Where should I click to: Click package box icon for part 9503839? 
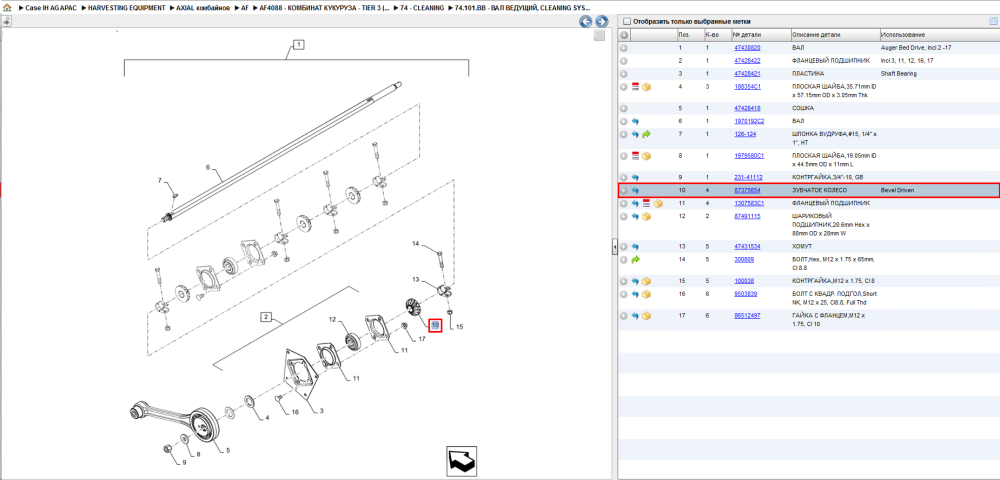tap(646, 295)
